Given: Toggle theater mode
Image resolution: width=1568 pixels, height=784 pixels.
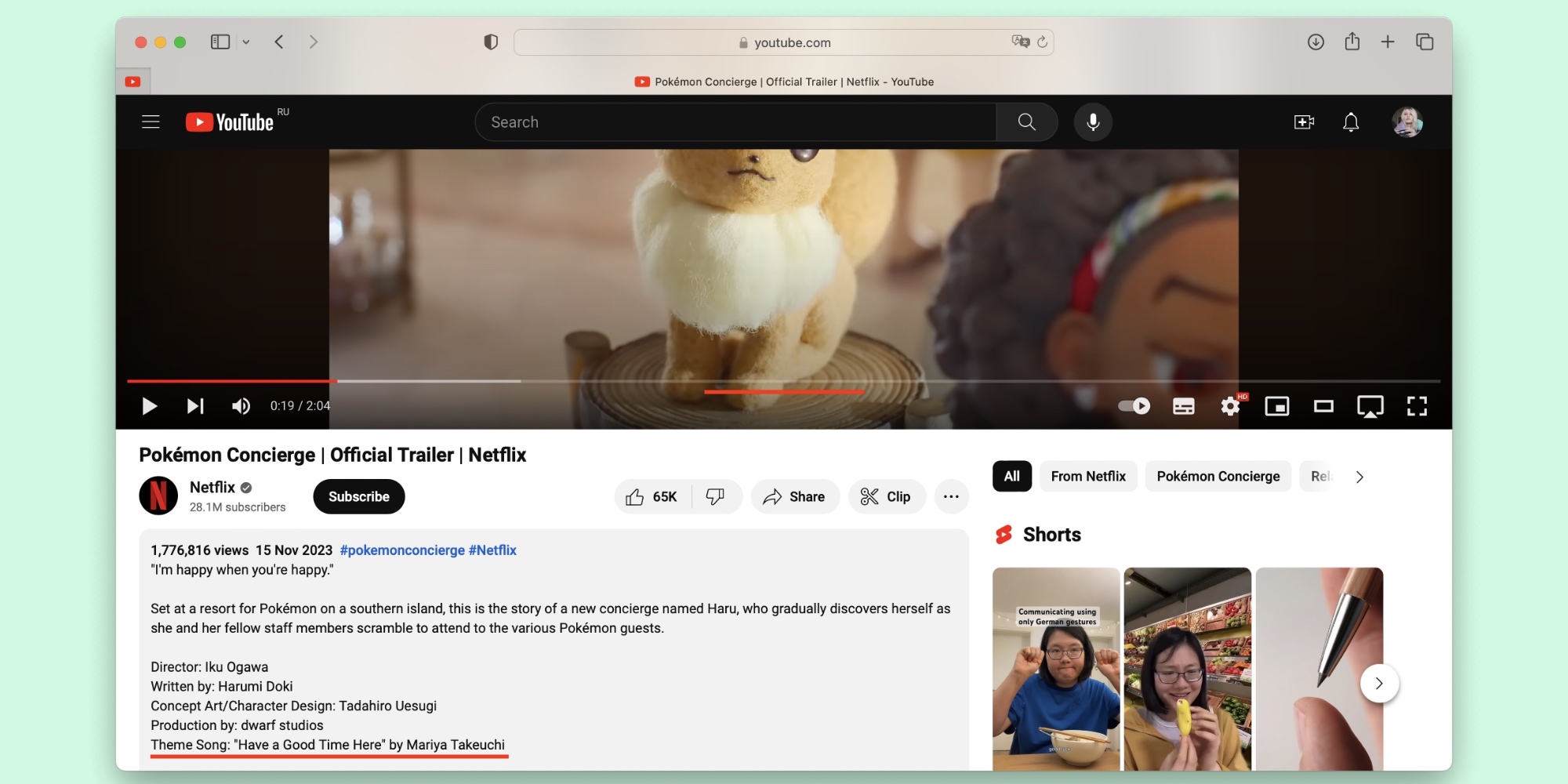Looking at the screenshot, I should pos(1323,406).
